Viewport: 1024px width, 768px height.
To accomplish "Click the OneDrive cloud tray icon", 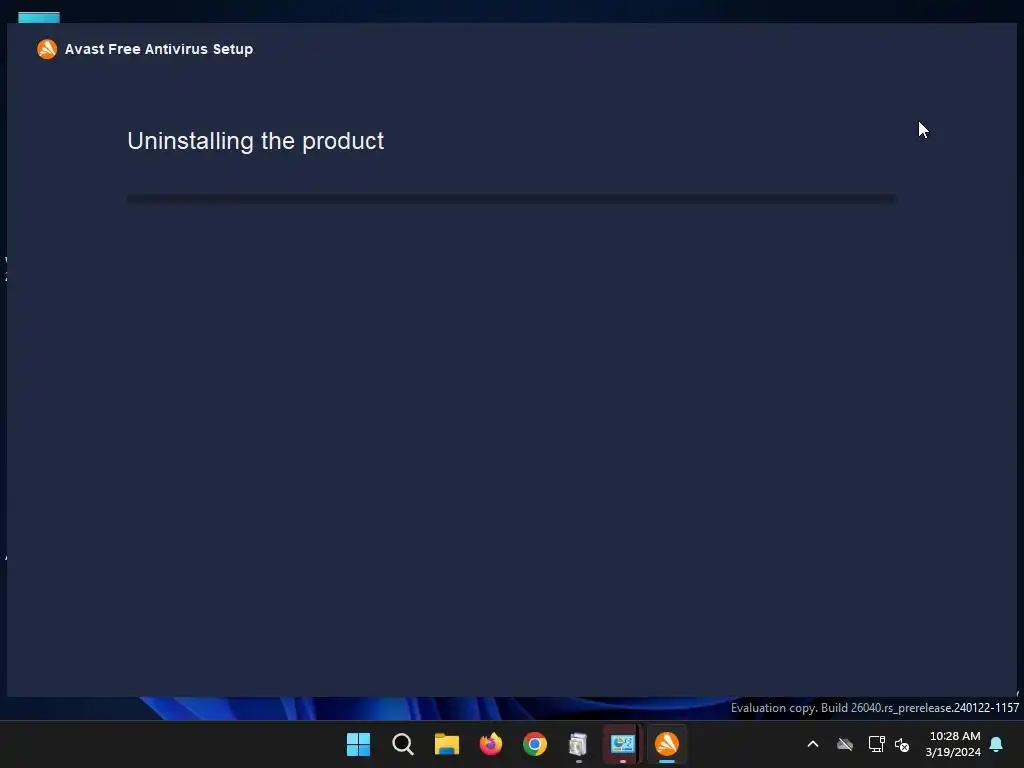I will point(844,744).
